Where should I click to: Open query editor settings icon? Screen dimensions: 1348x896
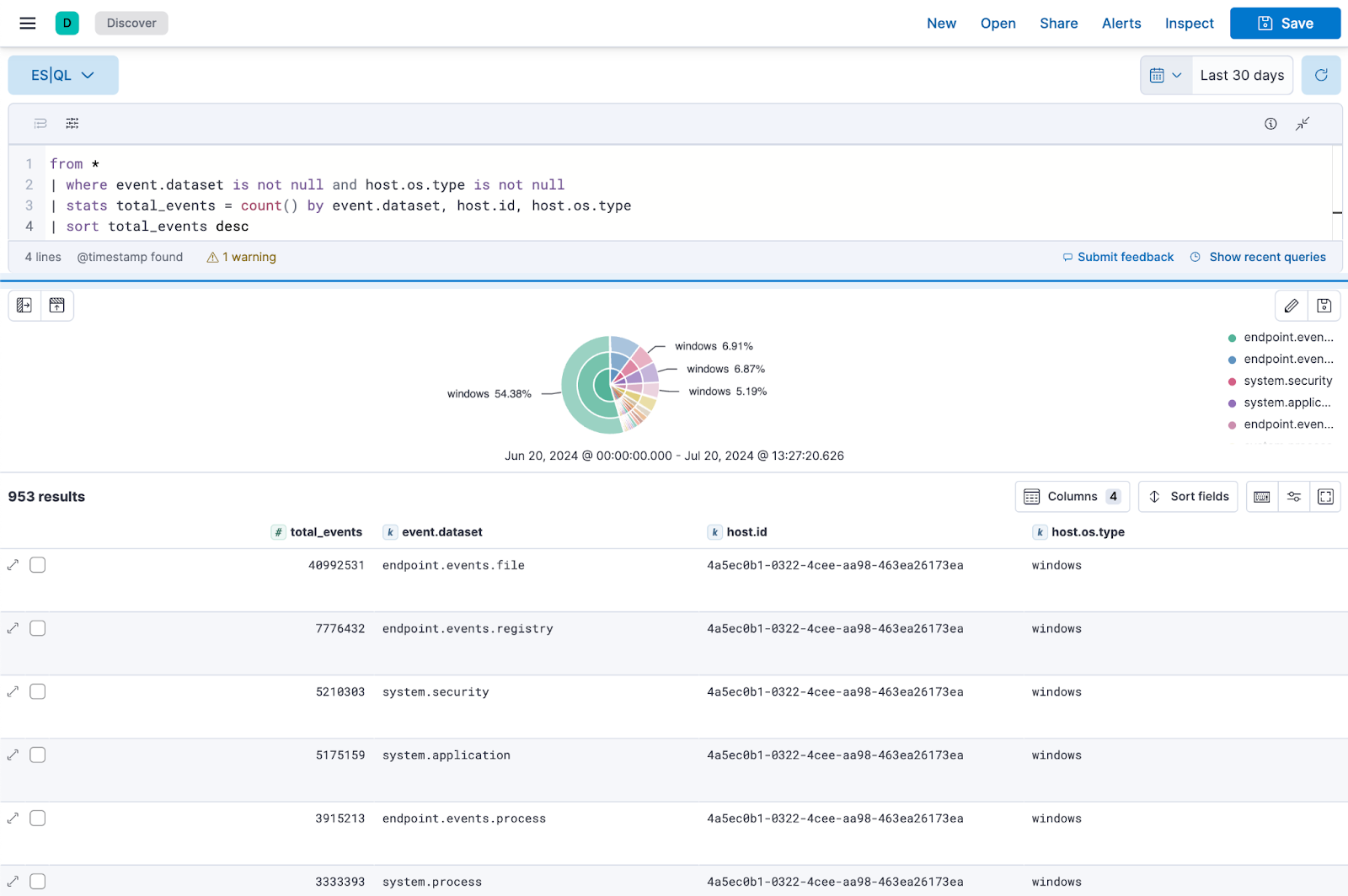tap(72, 124)
